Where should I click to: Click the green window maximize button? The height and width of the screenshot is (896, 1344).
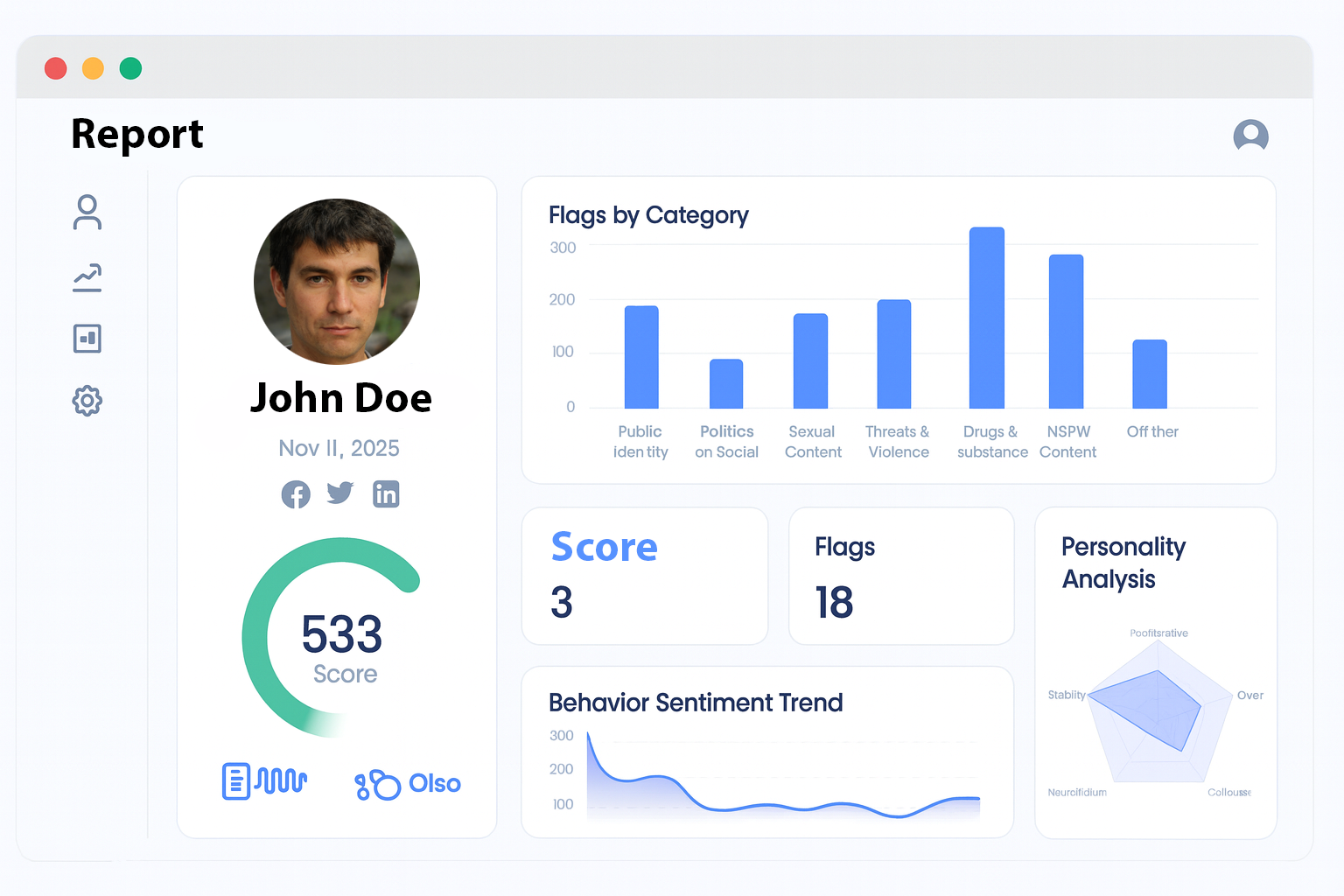(x=131, y=68)
